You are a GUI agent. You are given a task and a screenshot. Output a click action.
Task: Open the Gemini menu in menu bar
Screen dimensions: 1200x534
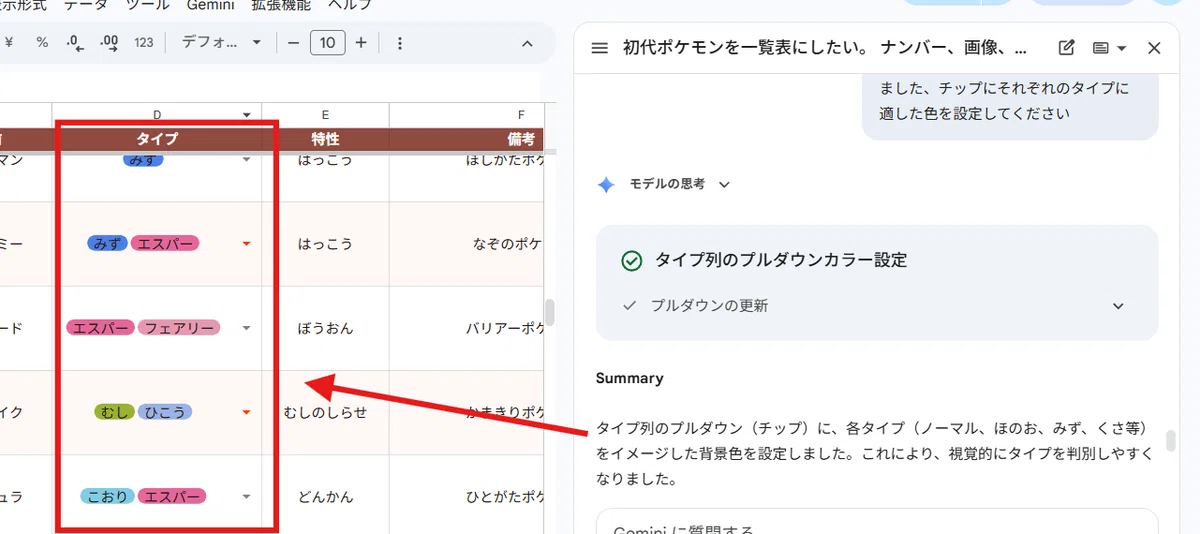click(210, 5)
